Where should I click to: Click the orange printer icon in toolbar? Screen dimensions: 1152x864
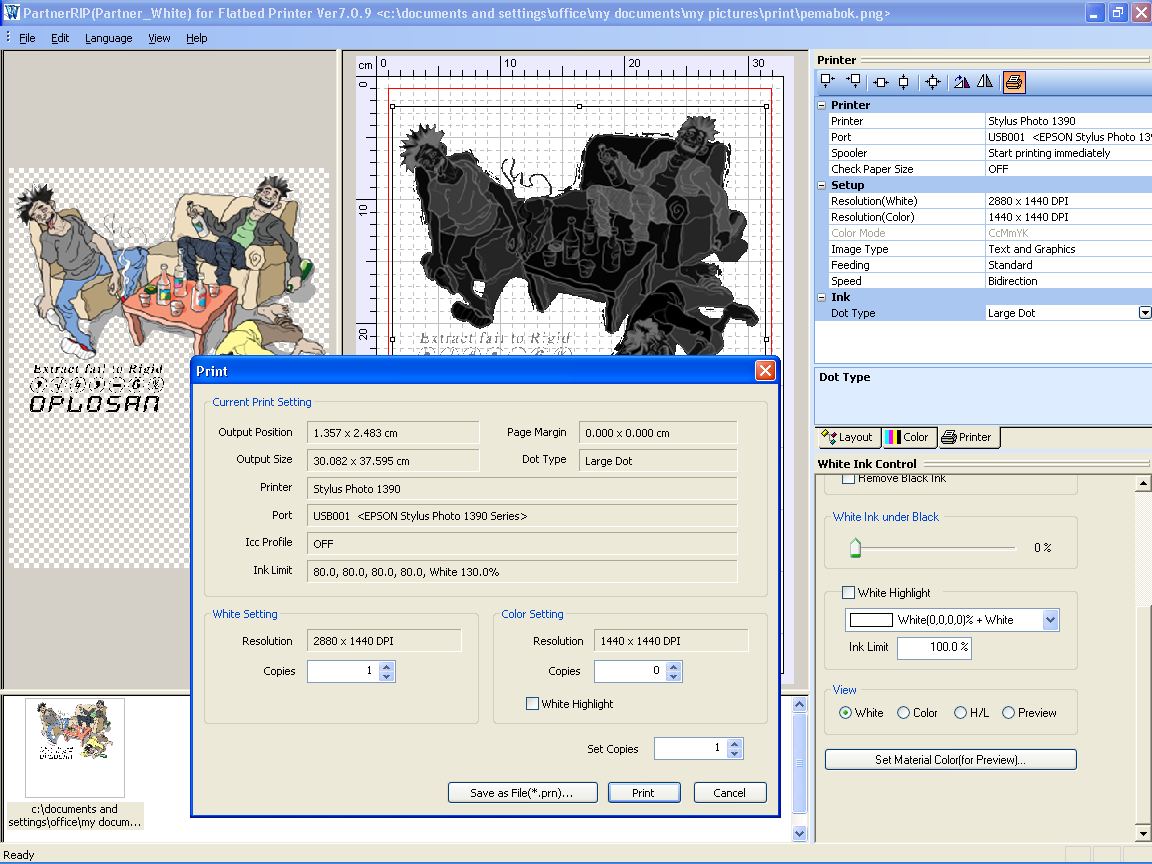tap(1014, 82)
